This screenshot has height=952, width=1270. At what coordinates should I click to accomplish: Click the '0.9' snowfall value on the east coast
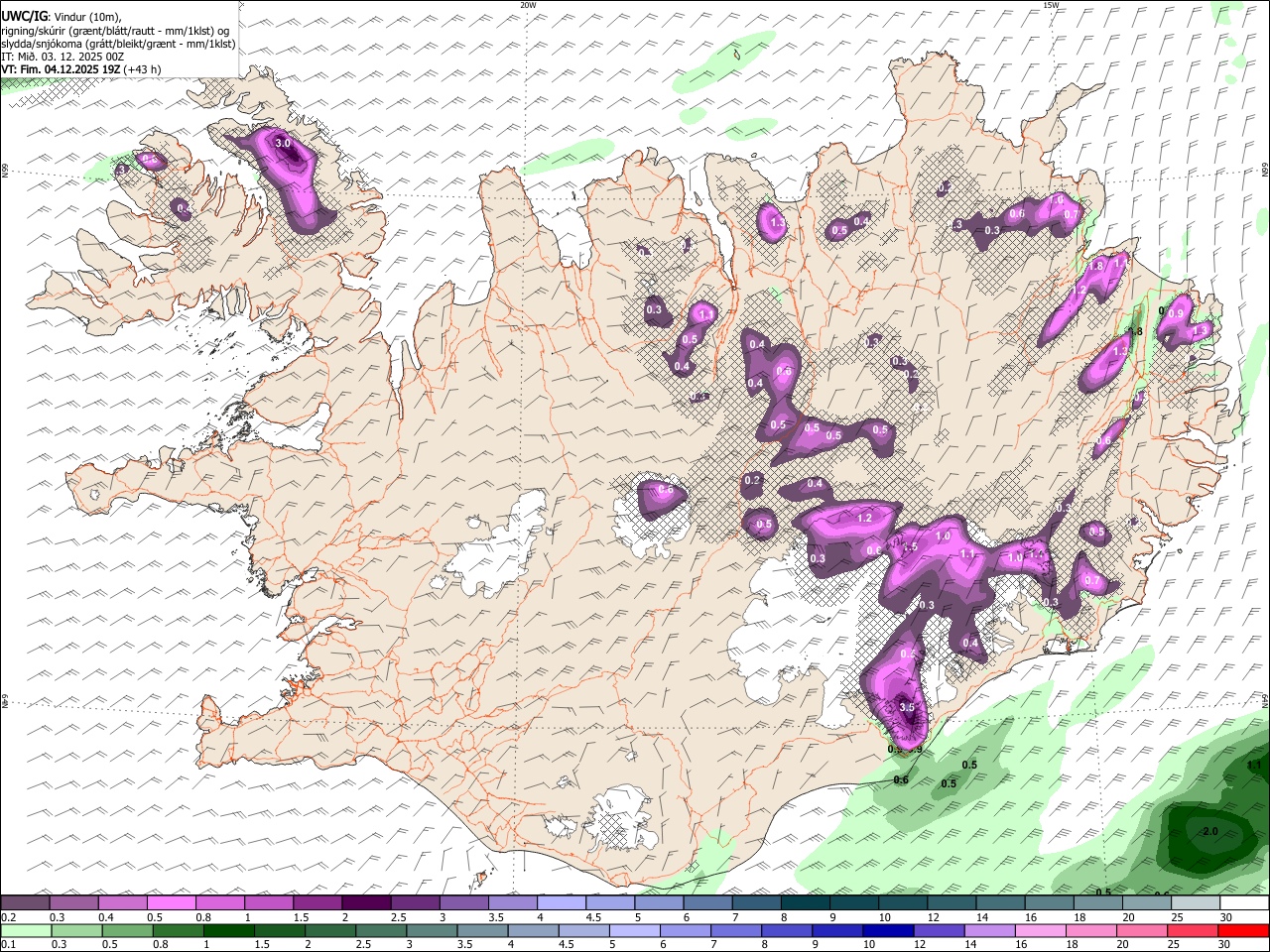(x=1176, y=313)
